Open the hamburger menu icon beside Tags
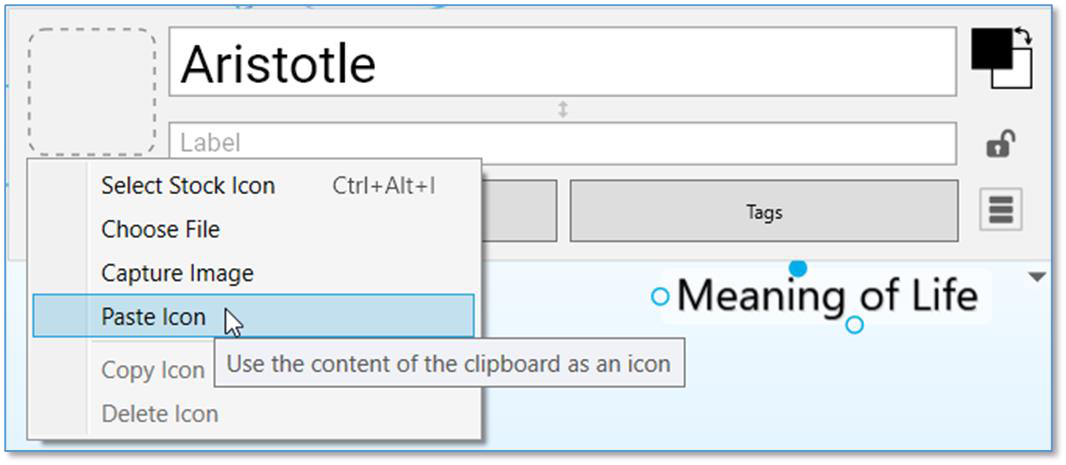The height and width of the screenshot is (465, 1066). [1001, 210]
